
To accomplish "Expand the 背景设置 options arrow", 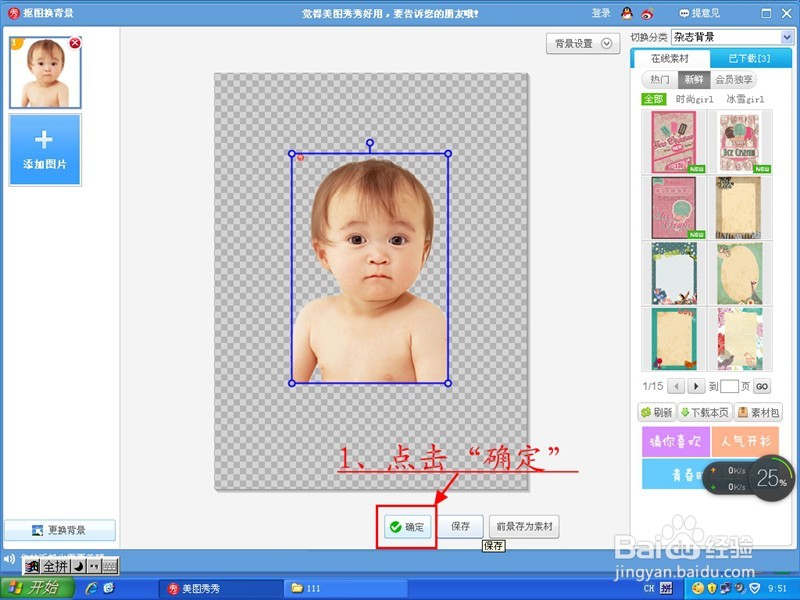I will click(x=605, y=44).
